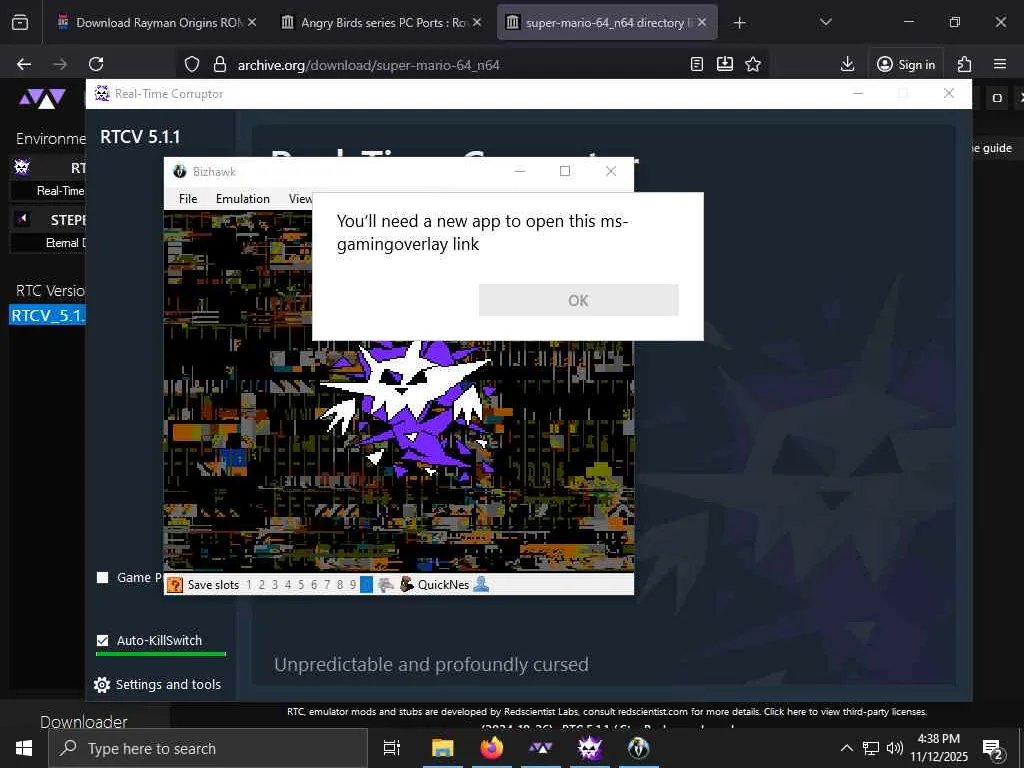Click the Windows Start button
1024x768 pixels.
click(x=24, y=748)
